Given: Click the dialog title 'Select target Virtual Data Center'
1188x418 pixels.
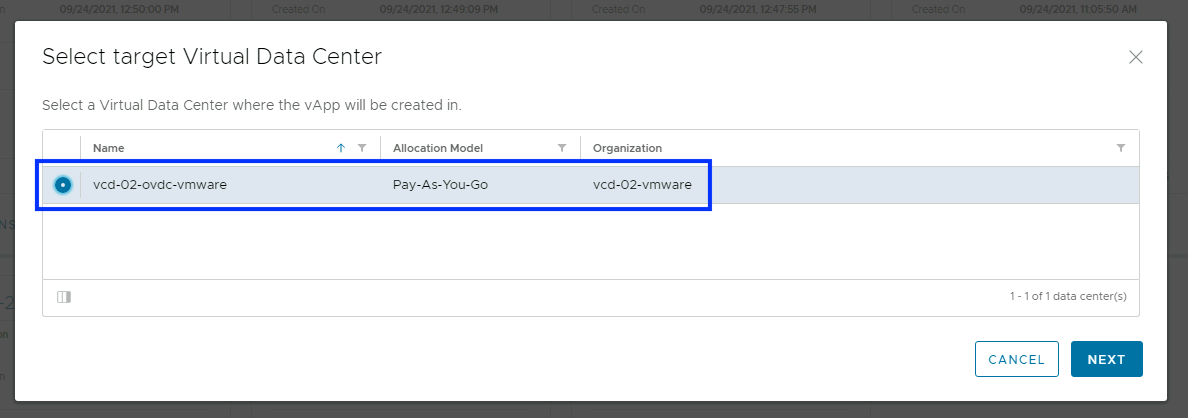Looking at the screenshot, I should (x=212, y=57).
